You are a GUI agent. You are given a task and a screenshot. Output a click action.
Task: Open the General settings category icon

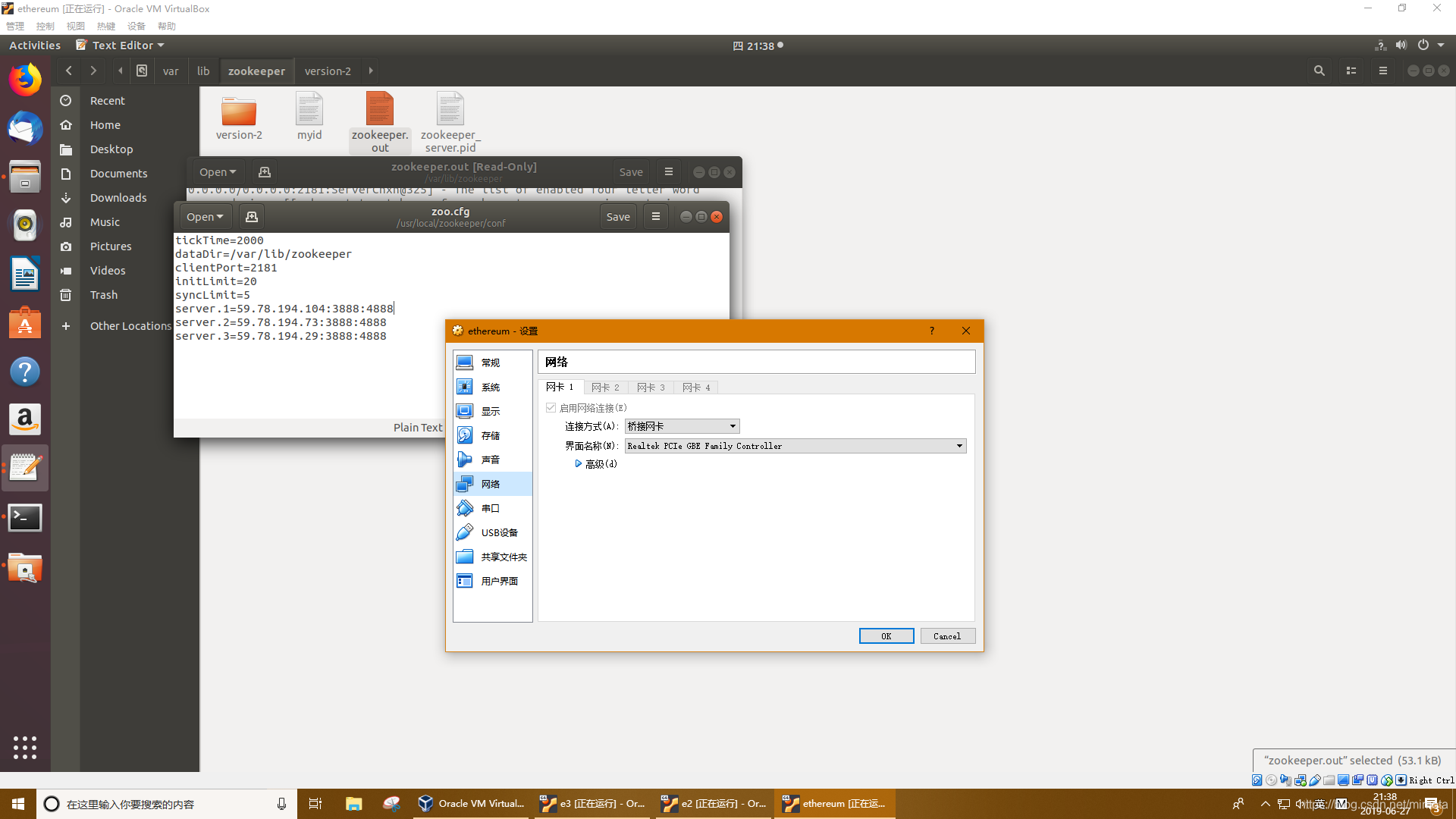[465, 362]
